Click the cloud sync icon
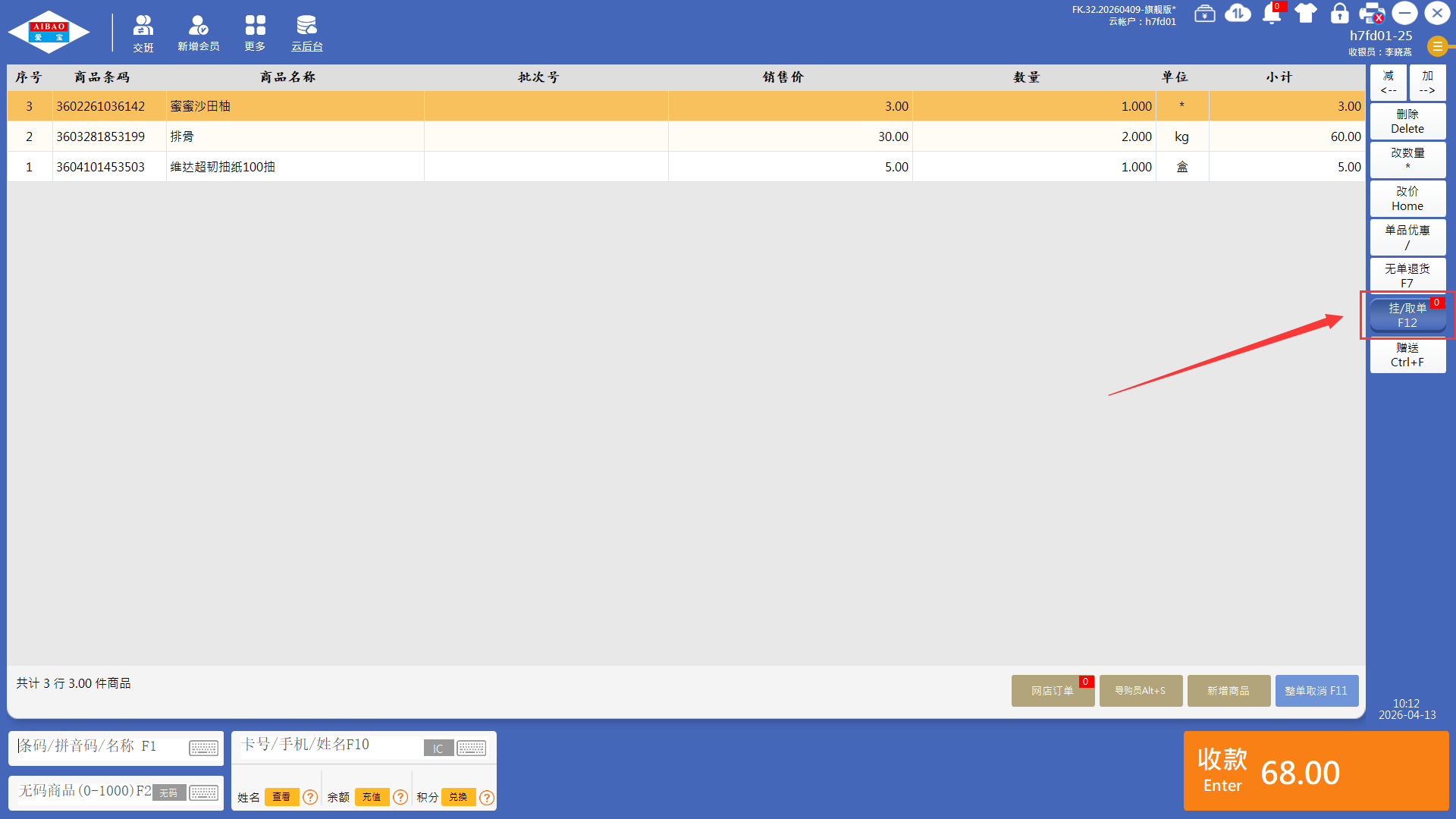The height and width of the screenshot is (819, 1456). tap(1238, 14)
